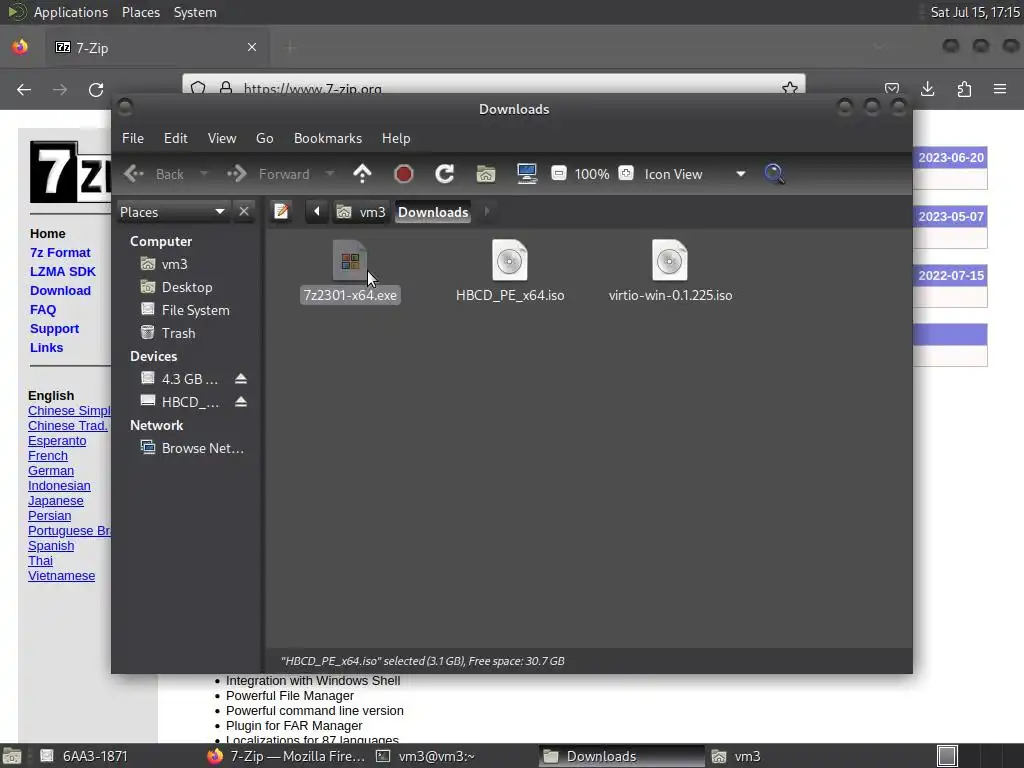Switch to vm3@vm3 terminal in taskbar

click(x=426, y=756)
